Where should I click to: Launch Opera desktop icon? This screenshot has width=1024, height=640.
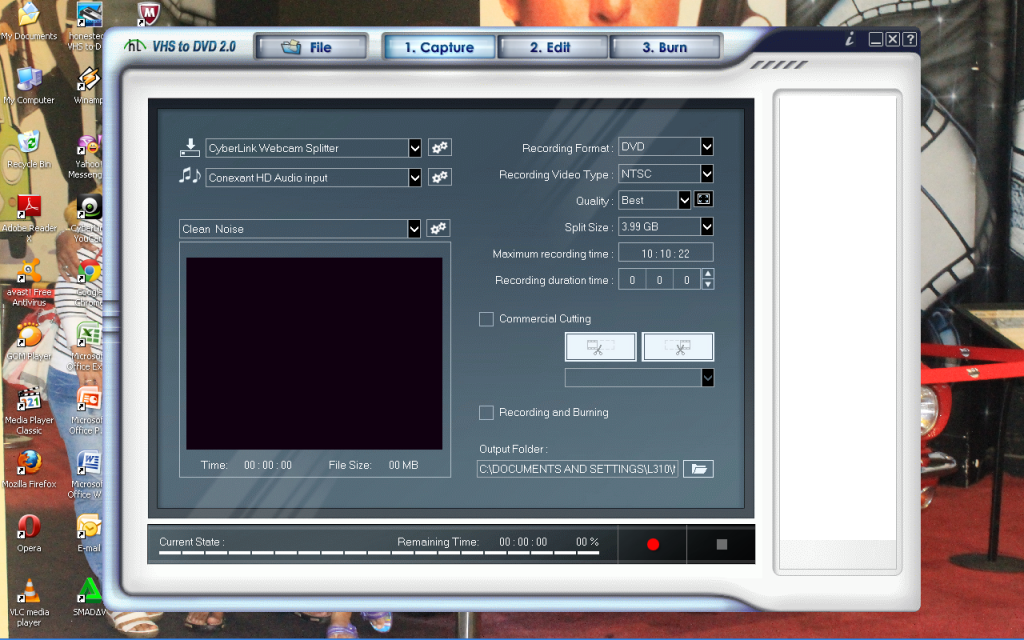(x=29, y=533)
